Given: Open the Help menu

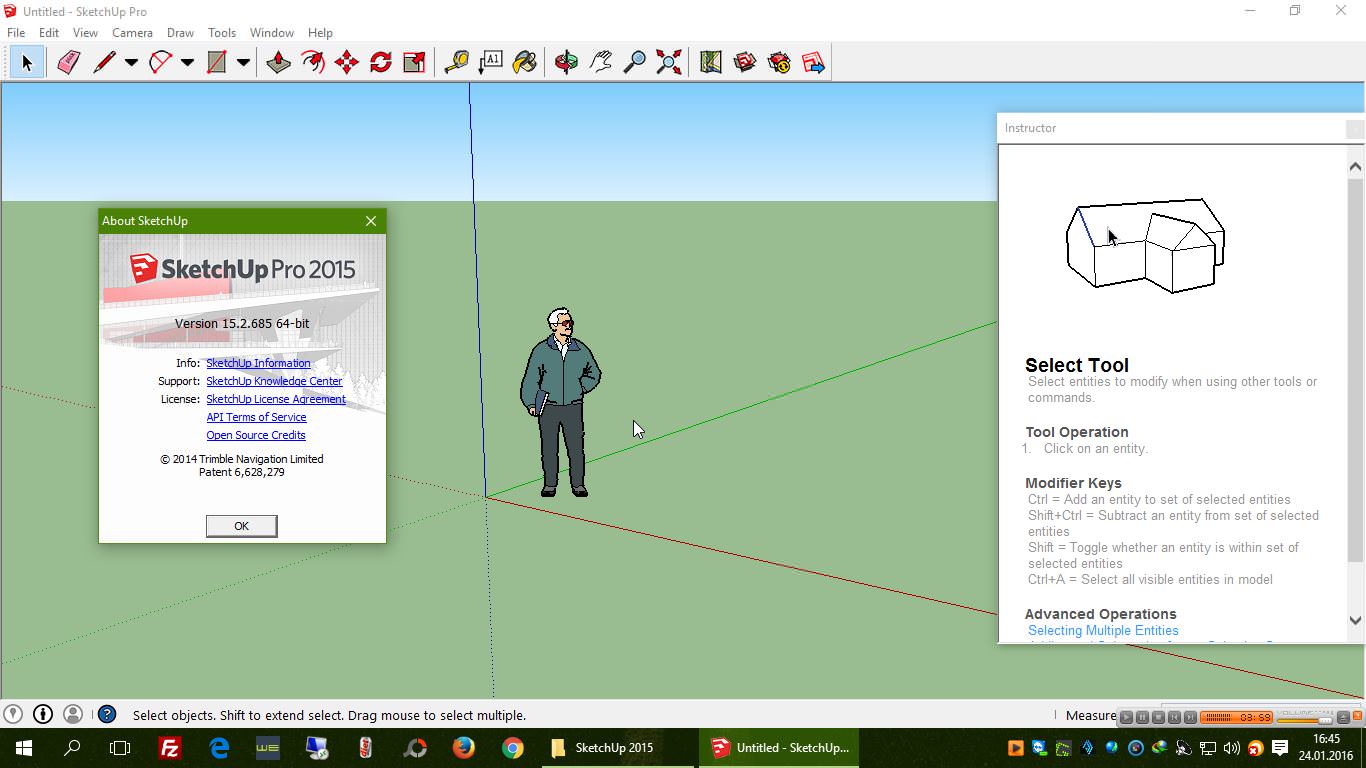Looking at the screenshot, I should [x=320, y=33].
